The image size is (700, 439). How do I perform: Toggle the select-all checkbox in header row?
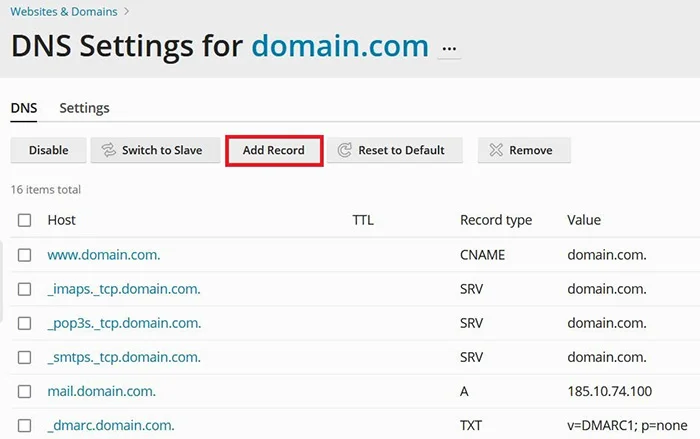25,220
